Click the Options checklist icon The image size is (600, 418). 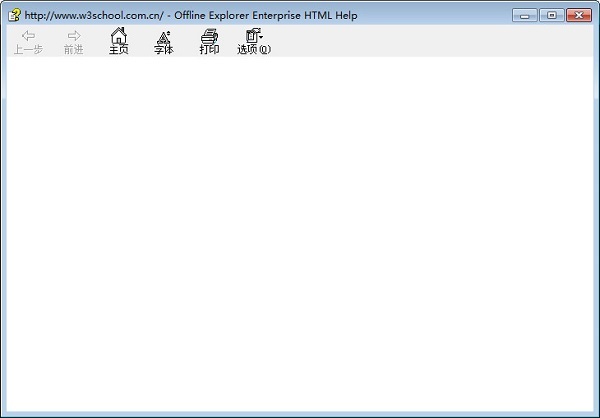pos(252,36)
